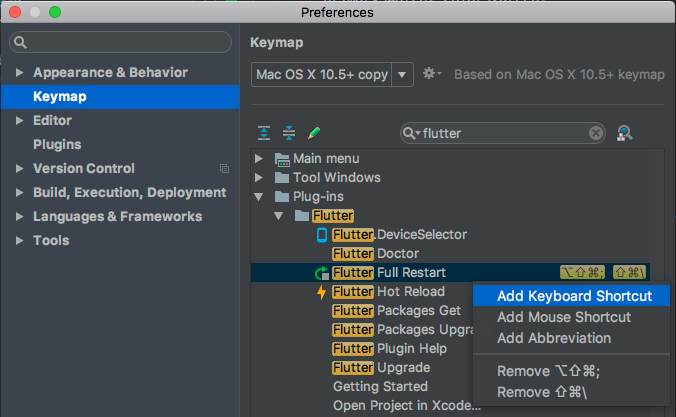Click the Flutter Hot Reload lightning icon
The height and width of the screenshot is (417, 676).
point(321,291)
